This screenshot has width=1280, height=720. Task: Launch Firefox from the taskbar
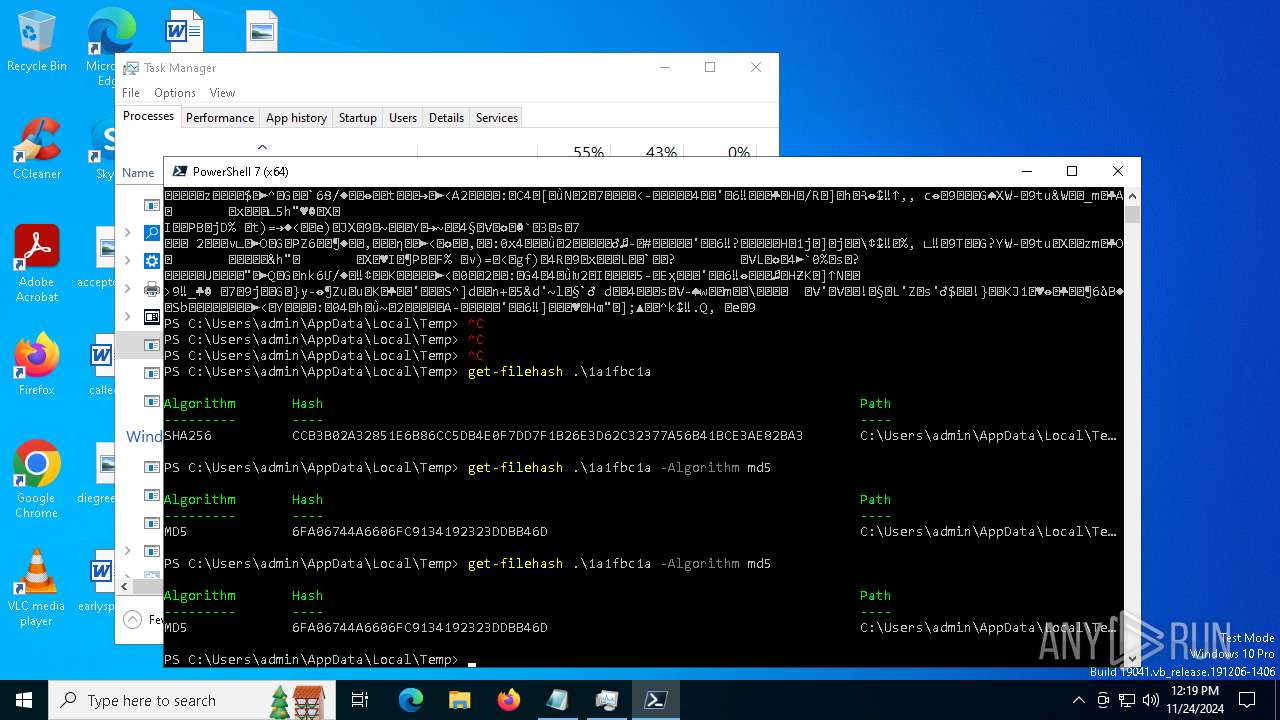coord(509,700)
